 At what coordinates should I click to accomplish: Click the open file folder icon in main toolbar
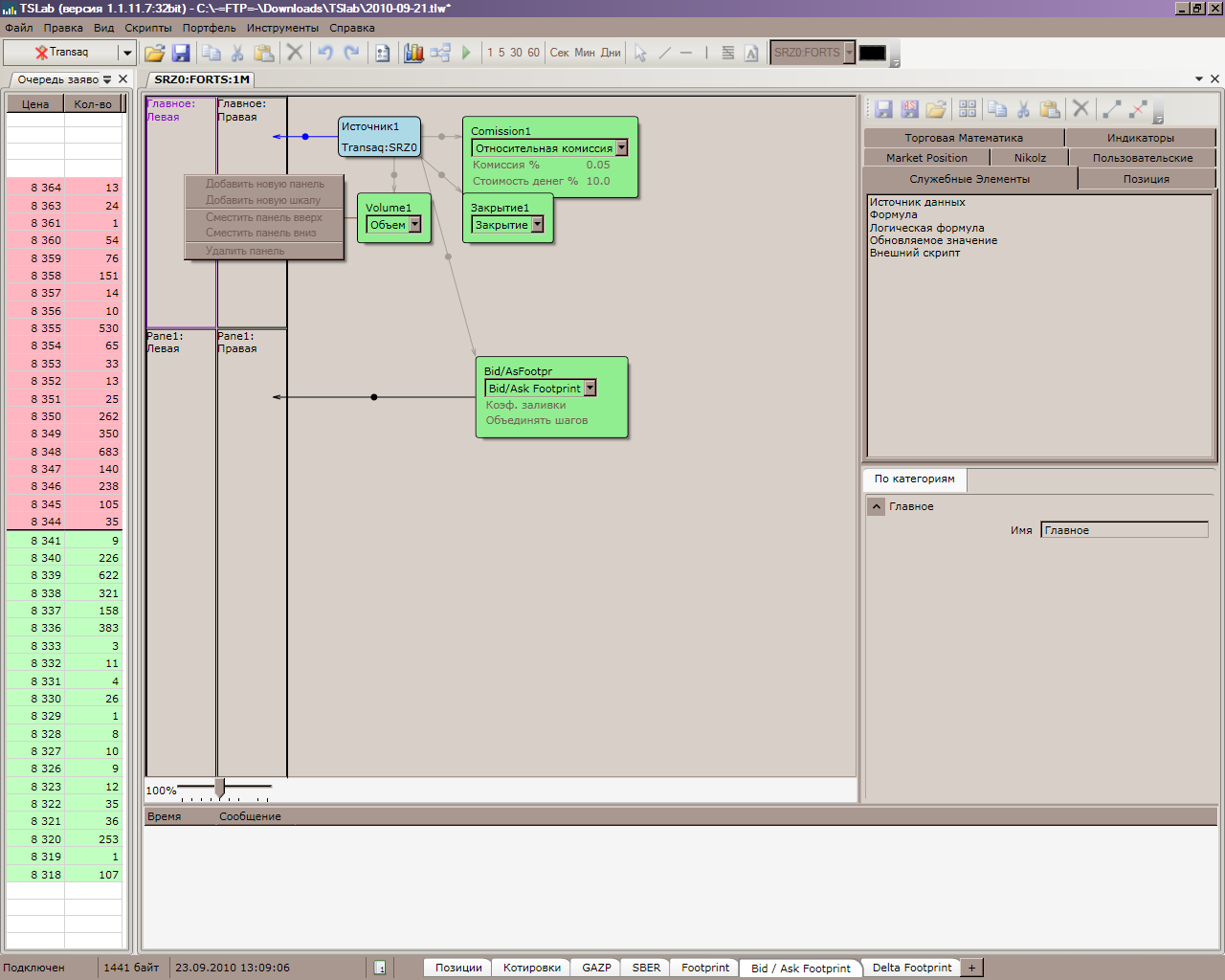(154, 53)
